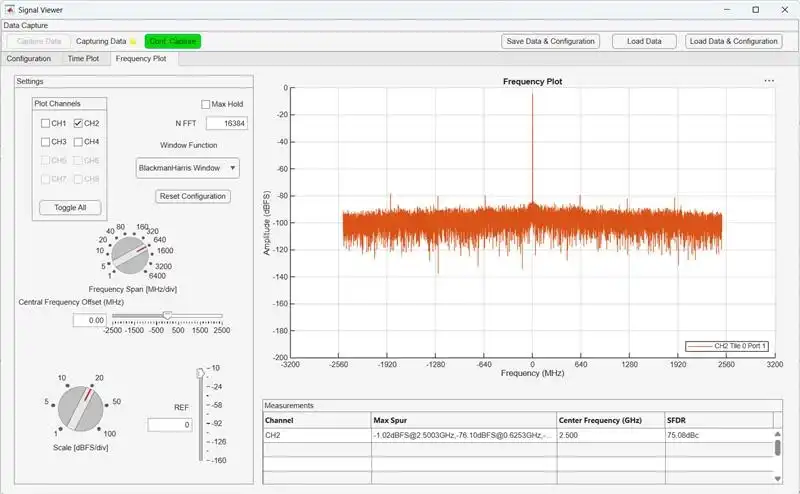Click the MATLAB app icon in title bar
This screenshot has width=800, height=494.
click(x=9, y=10)
